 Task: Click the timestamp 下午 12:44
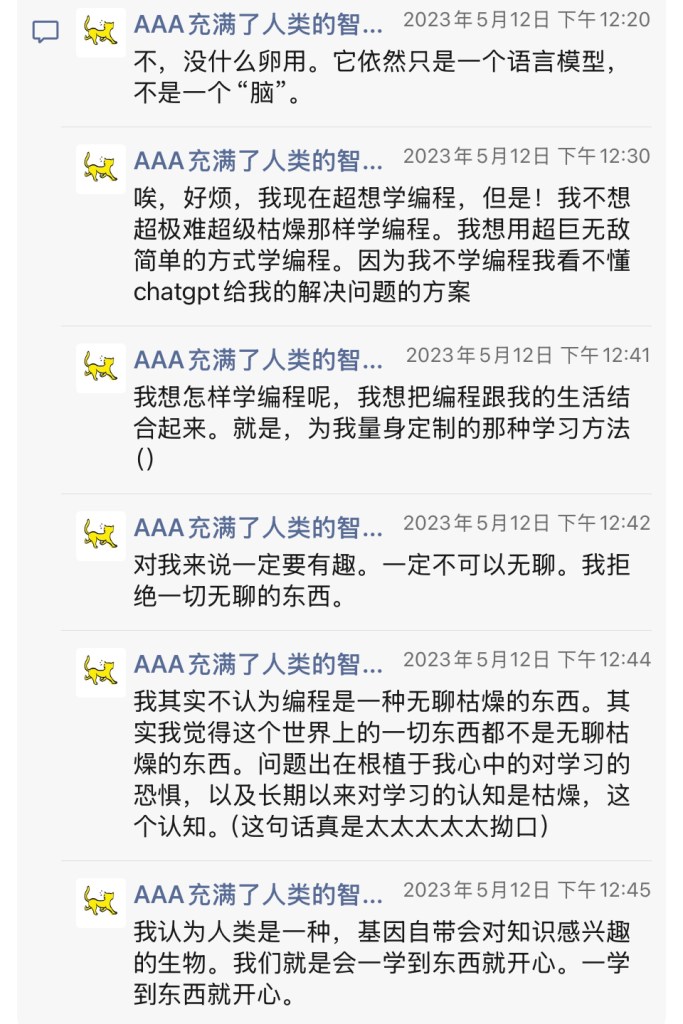click(x=526, y=659)
